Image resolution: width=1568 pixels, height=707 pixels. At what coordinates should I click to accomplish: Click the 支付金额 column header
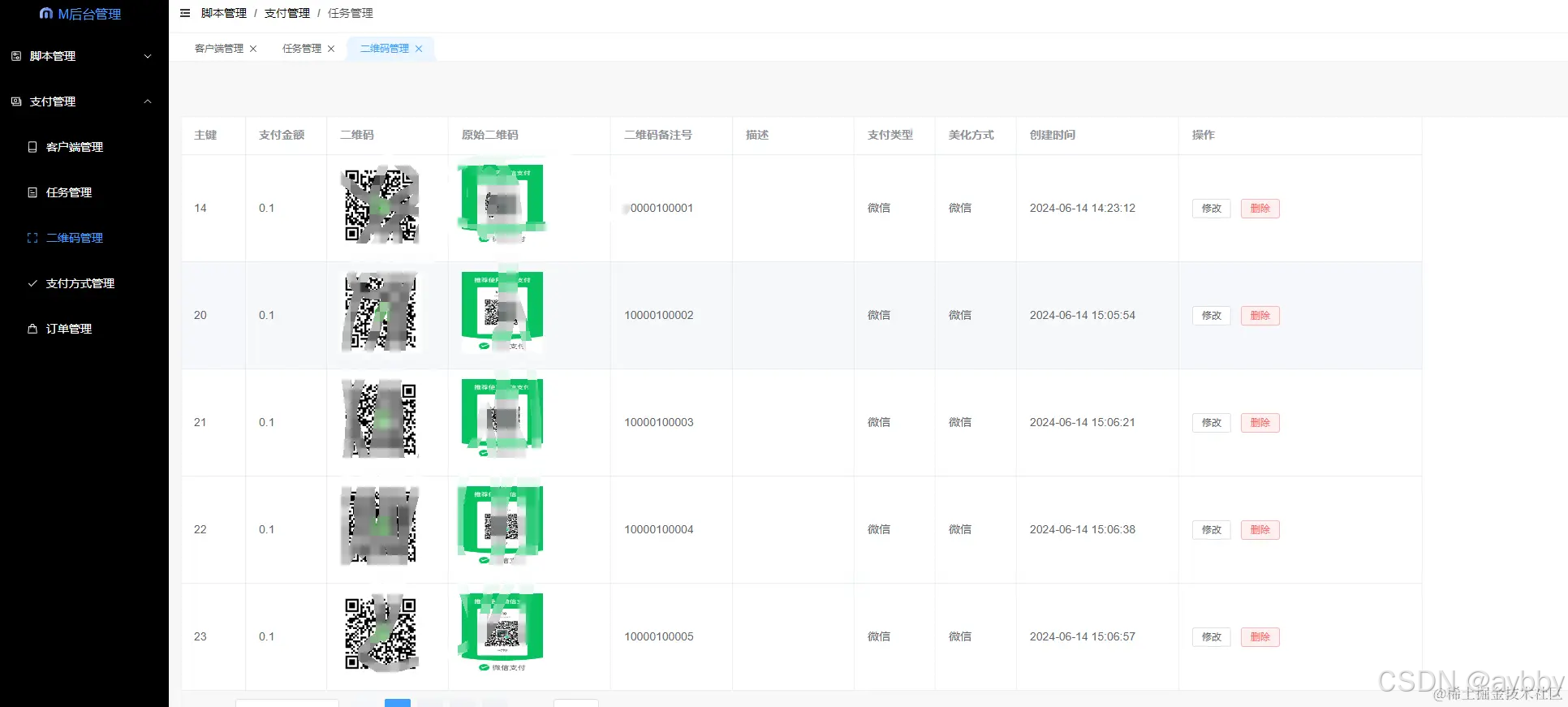pos(282,135)
